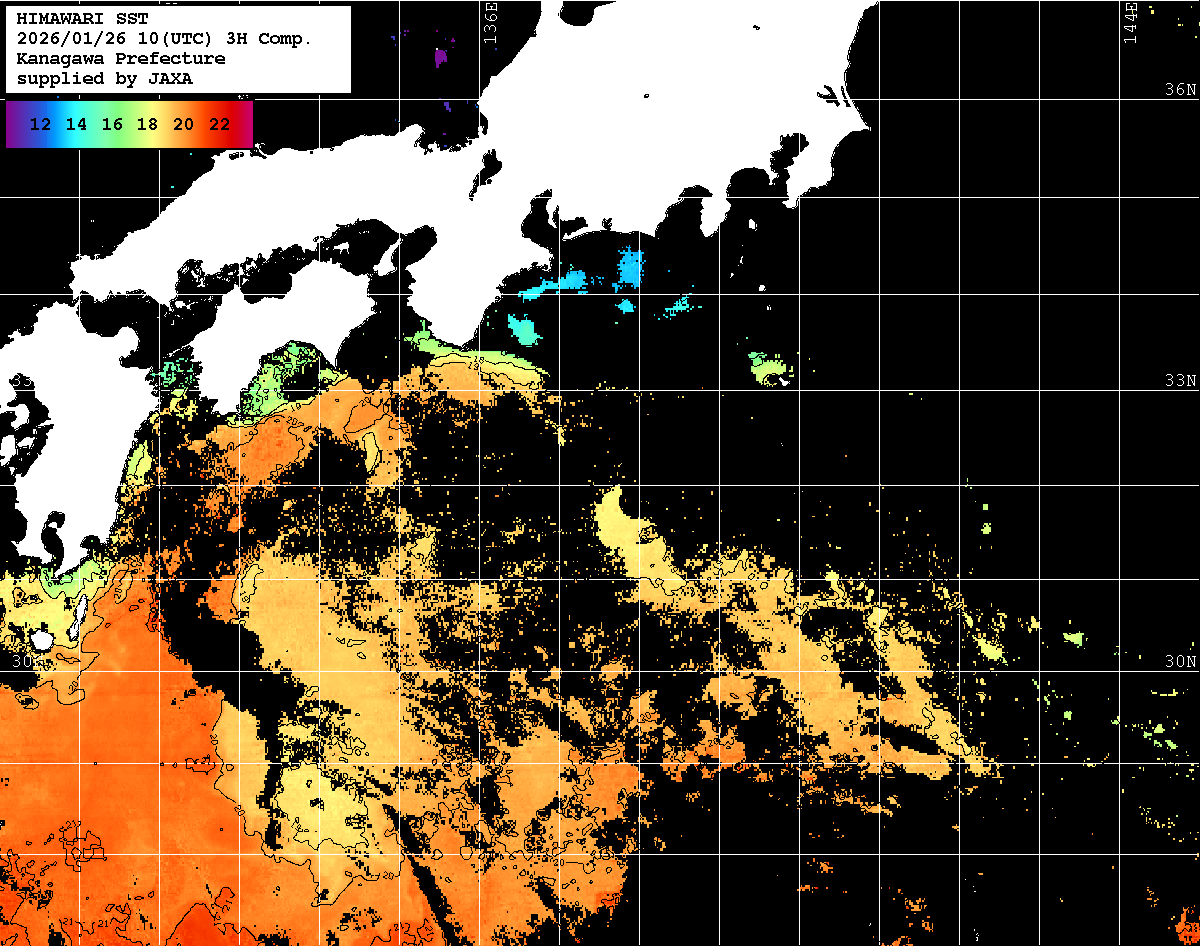
Task: Click the 36N latitude label
Action: point(1180,90)
